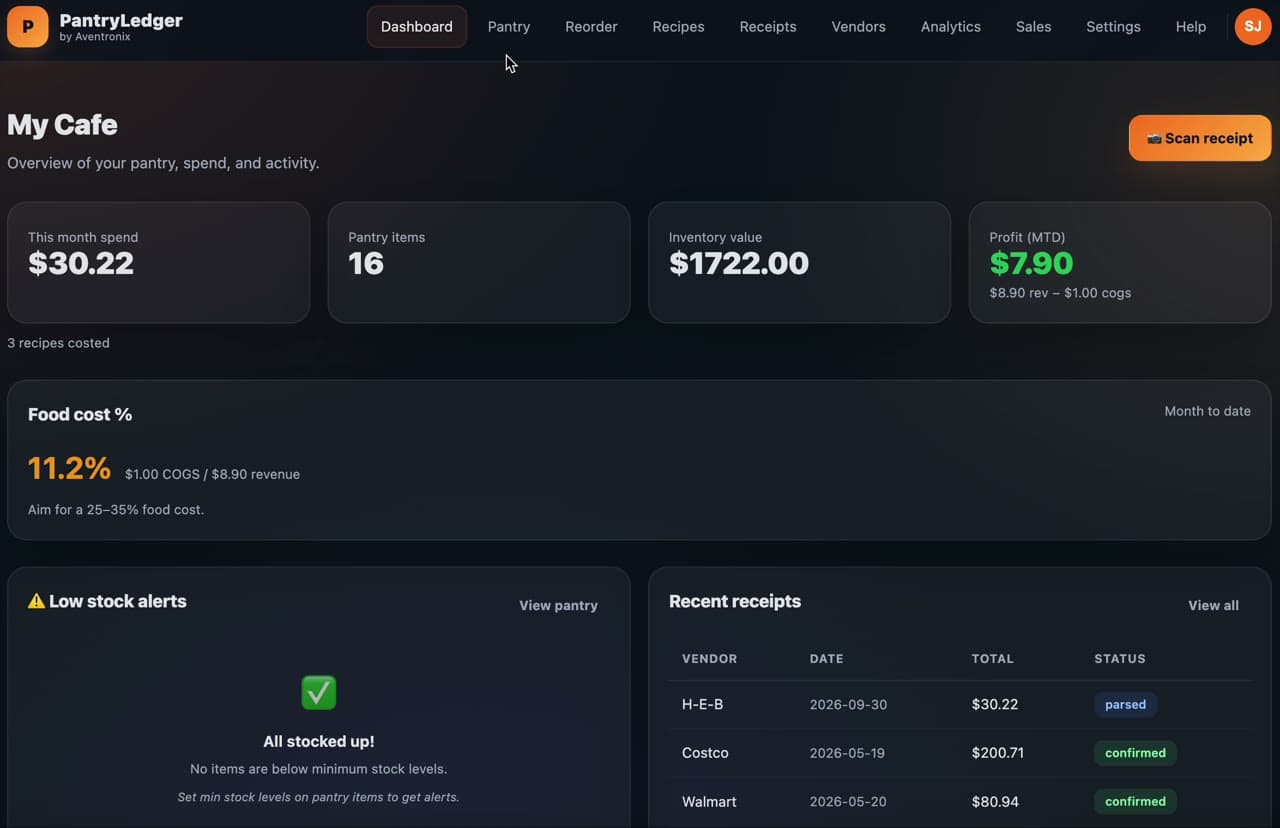This screenshot has height=828, width=1280.
Task: Switch to the Analytics tab
Action: tap(951, 27)
